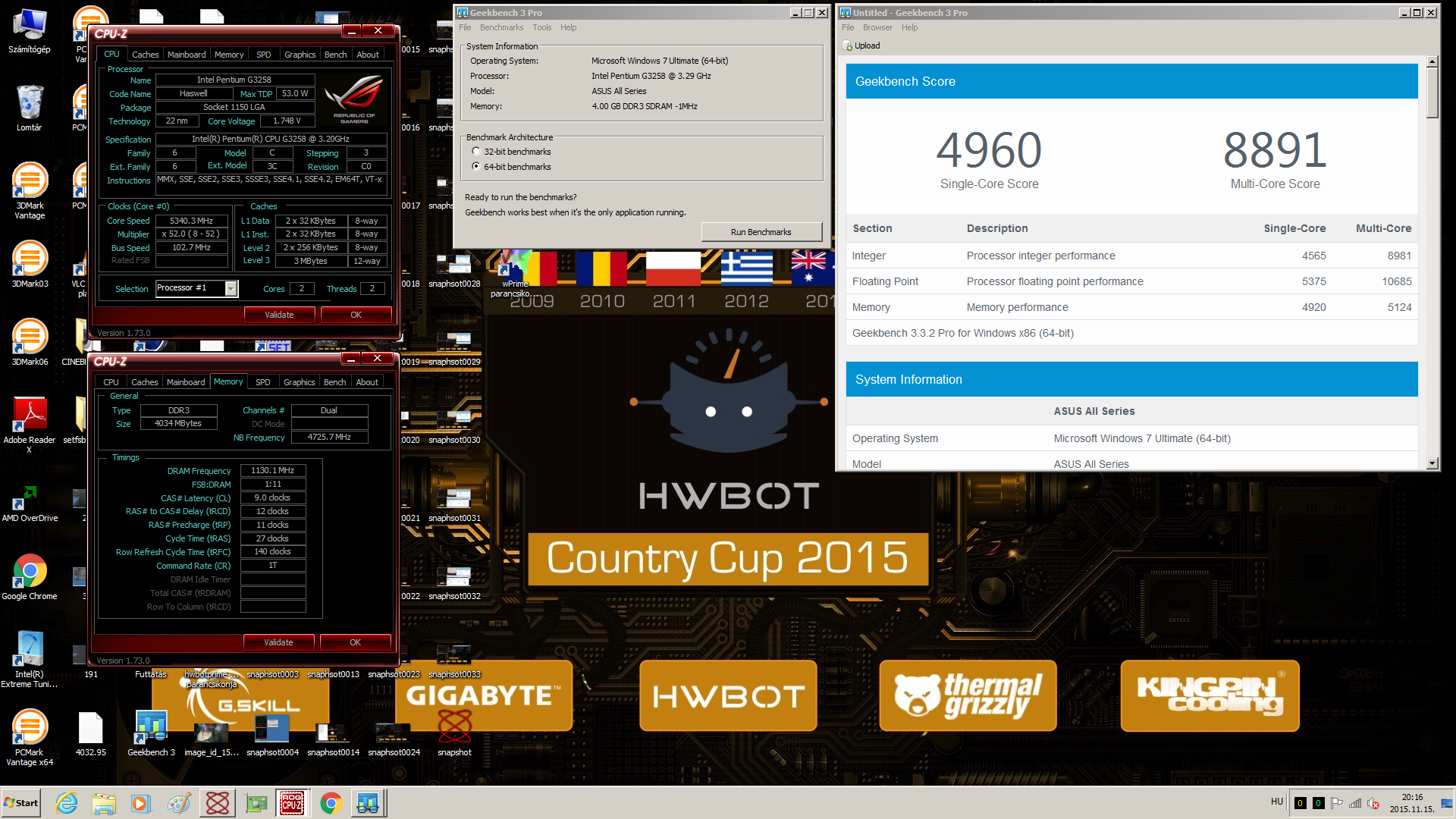Open Windows Explorer from the taskbar
The width and height of the screenshot is (1456, 819).
pyautogui.click(x=104, y=803)
